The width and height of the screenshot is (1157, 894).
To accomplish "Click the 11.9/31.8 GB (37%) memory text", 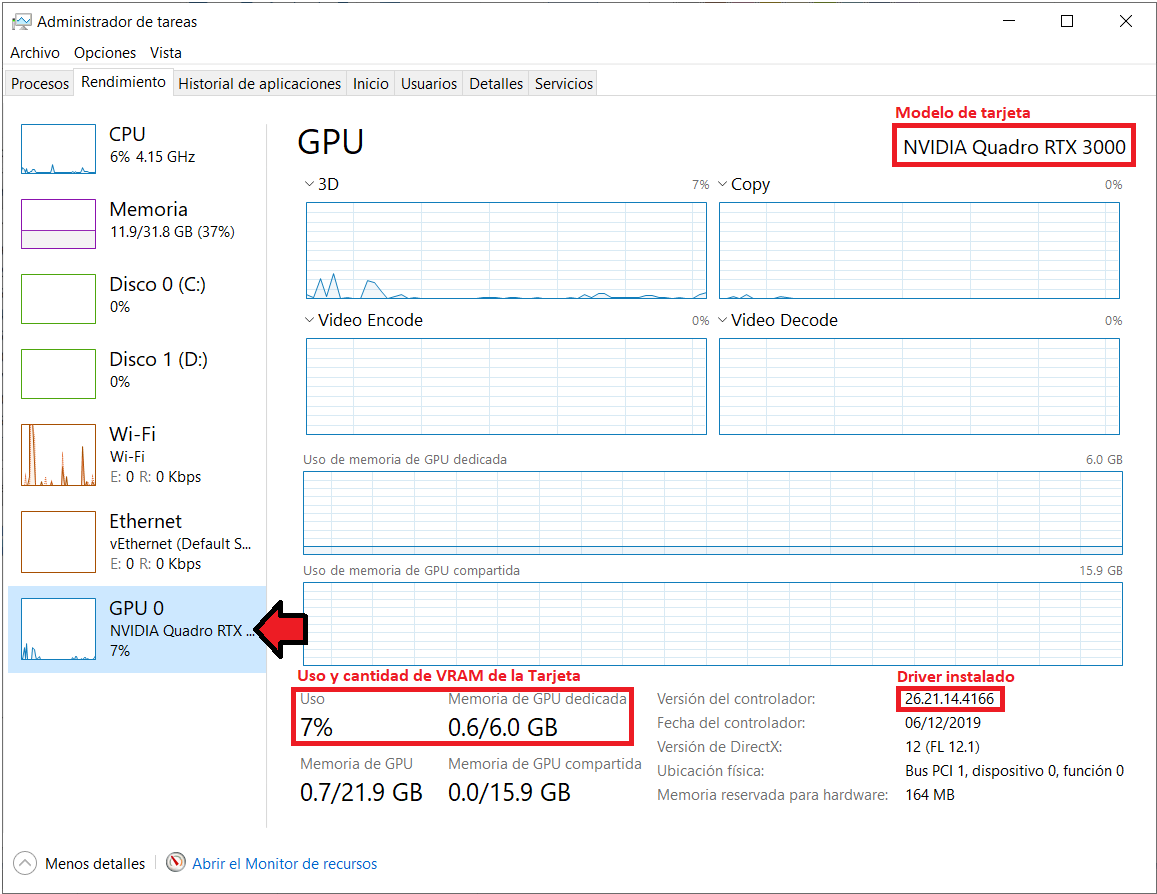I will tap(172, 232).
